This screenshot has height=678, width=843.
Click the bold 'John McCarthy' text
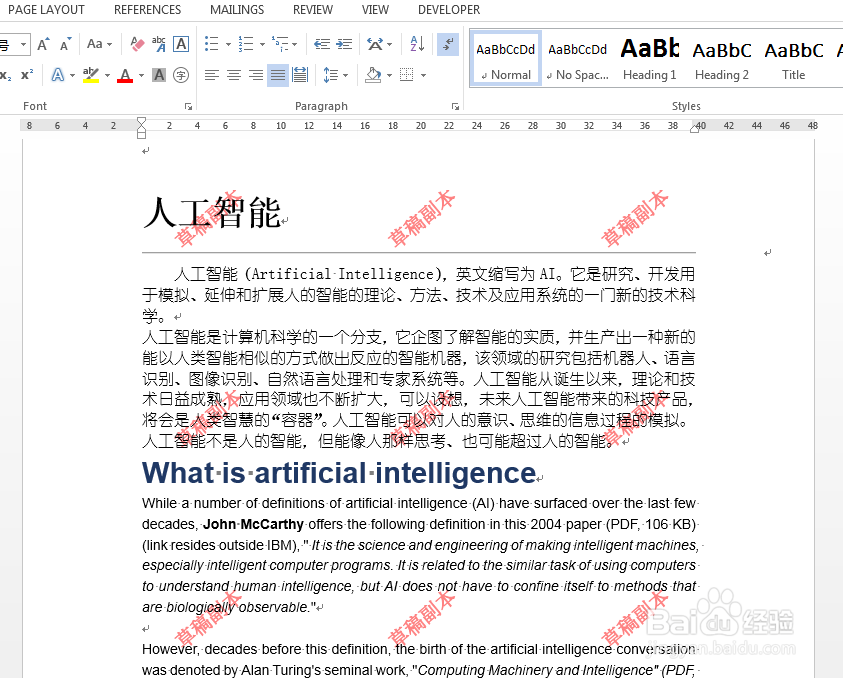(253, 524)
